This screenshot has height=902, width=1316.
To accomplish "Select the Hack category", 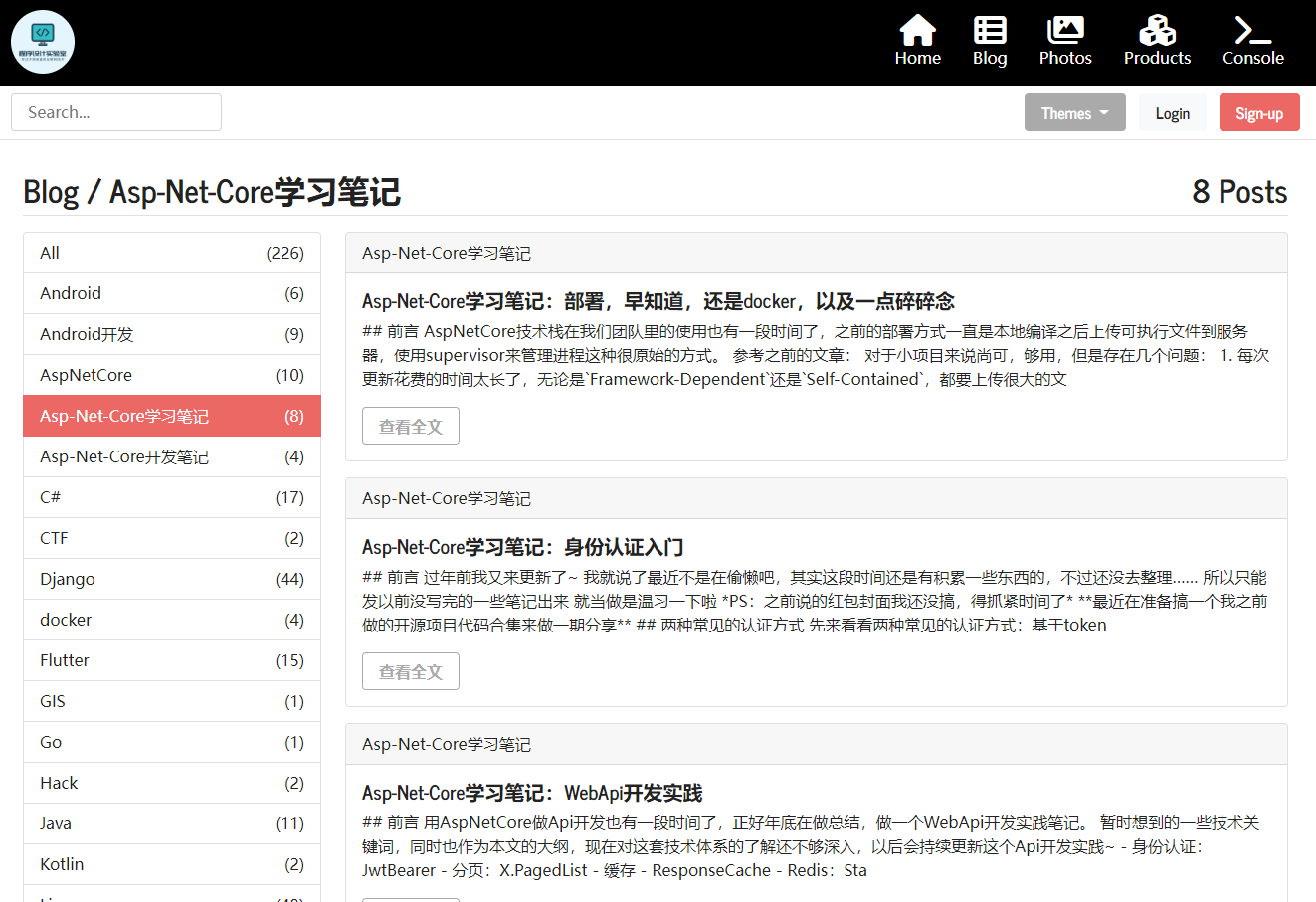I will pyautogui.click(x=172, y=783).
